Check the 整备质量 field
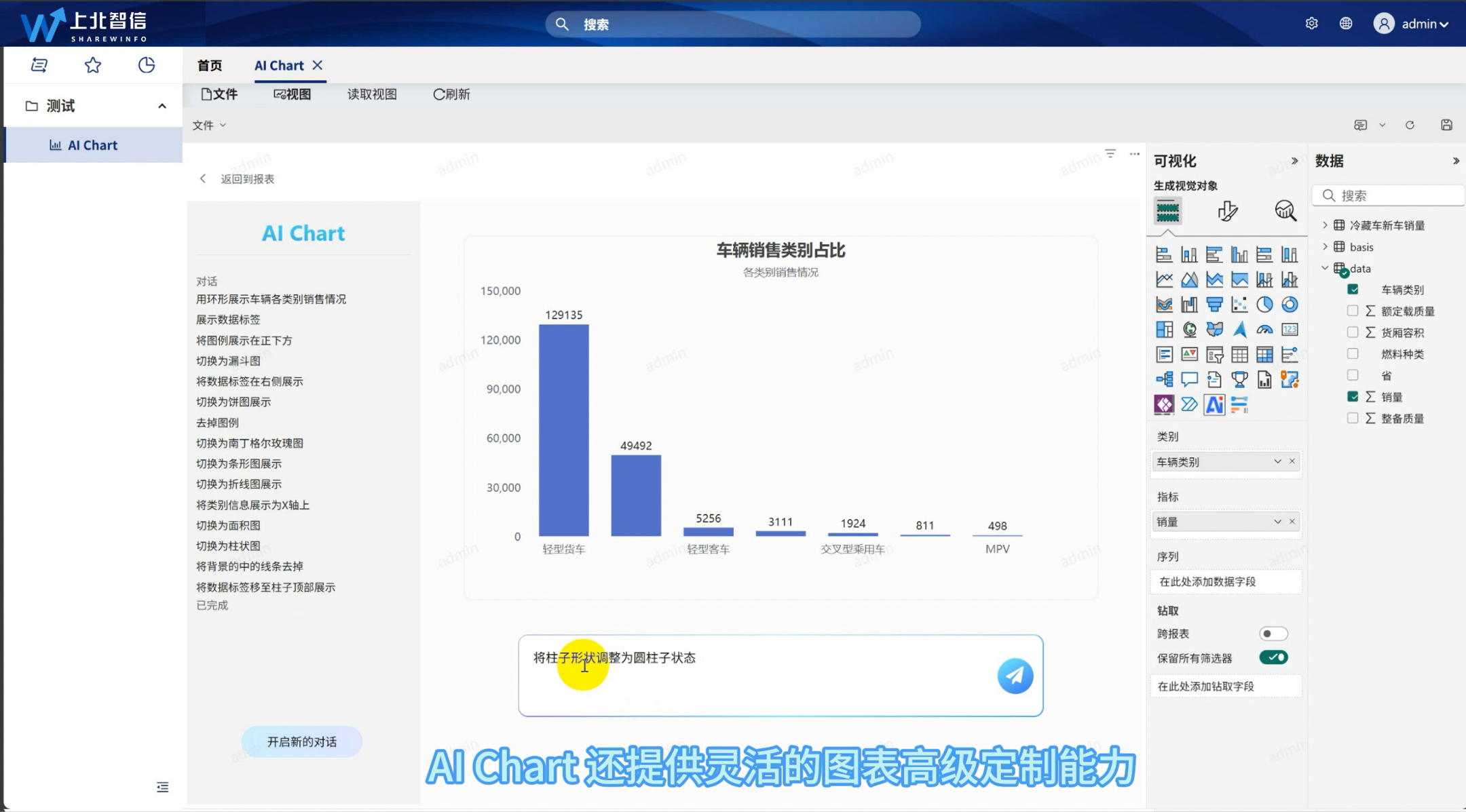 pos(1353,419)
